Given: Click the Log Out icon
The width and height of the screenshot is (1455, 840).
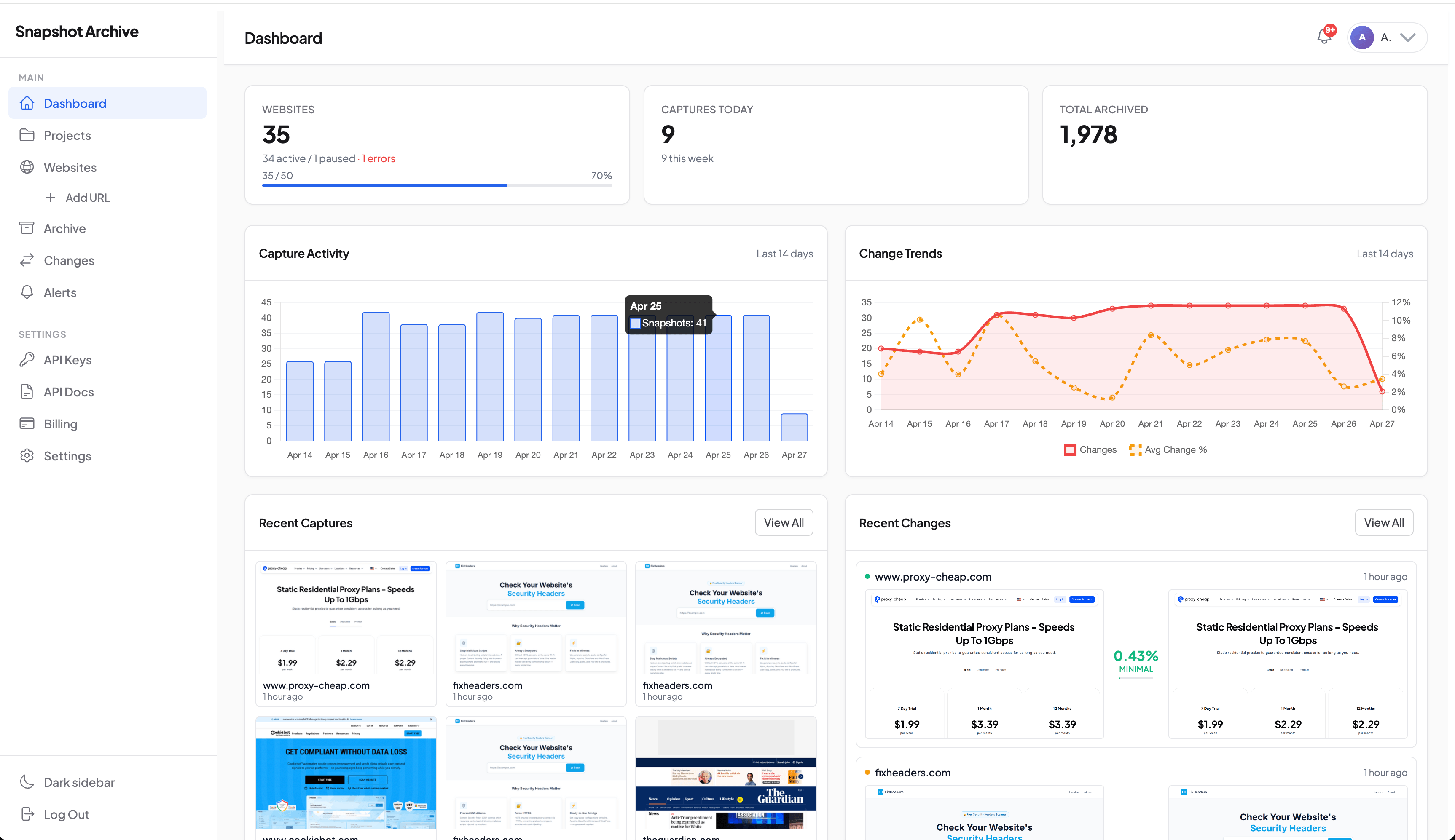Looking at the screenshot, I should click(27, 814).
